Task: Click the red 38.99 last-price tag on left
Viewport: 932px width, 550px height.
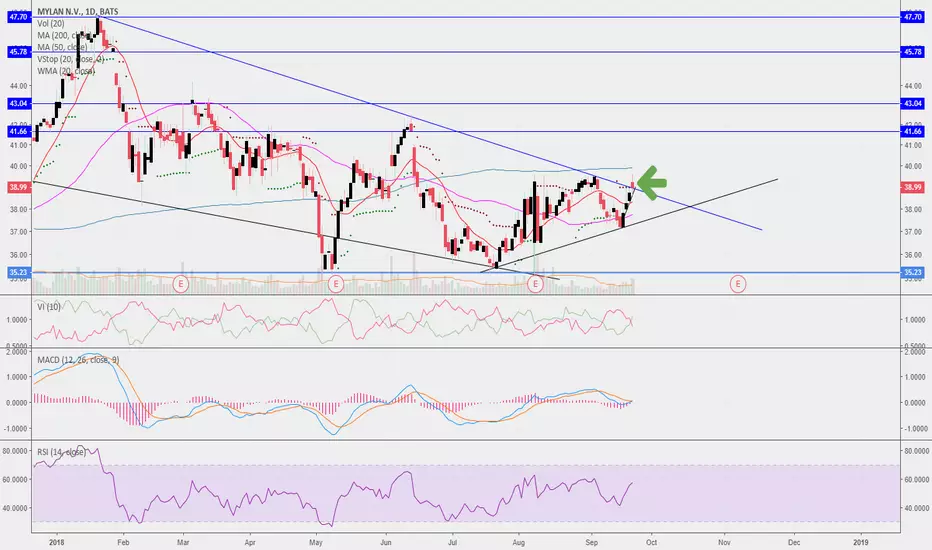Action: coord(18,187)
